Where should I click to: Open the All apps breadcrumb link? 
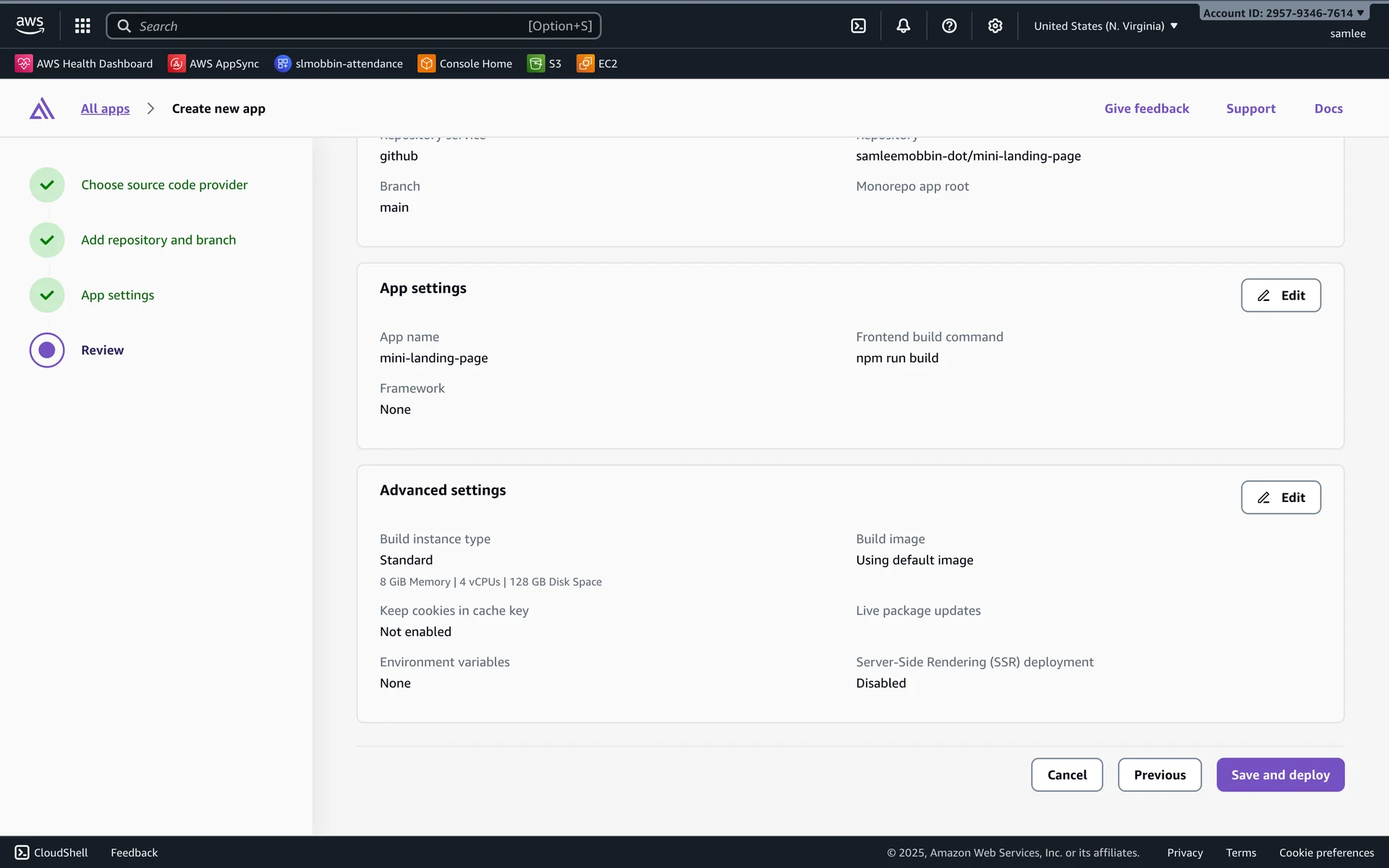(105, 109)
